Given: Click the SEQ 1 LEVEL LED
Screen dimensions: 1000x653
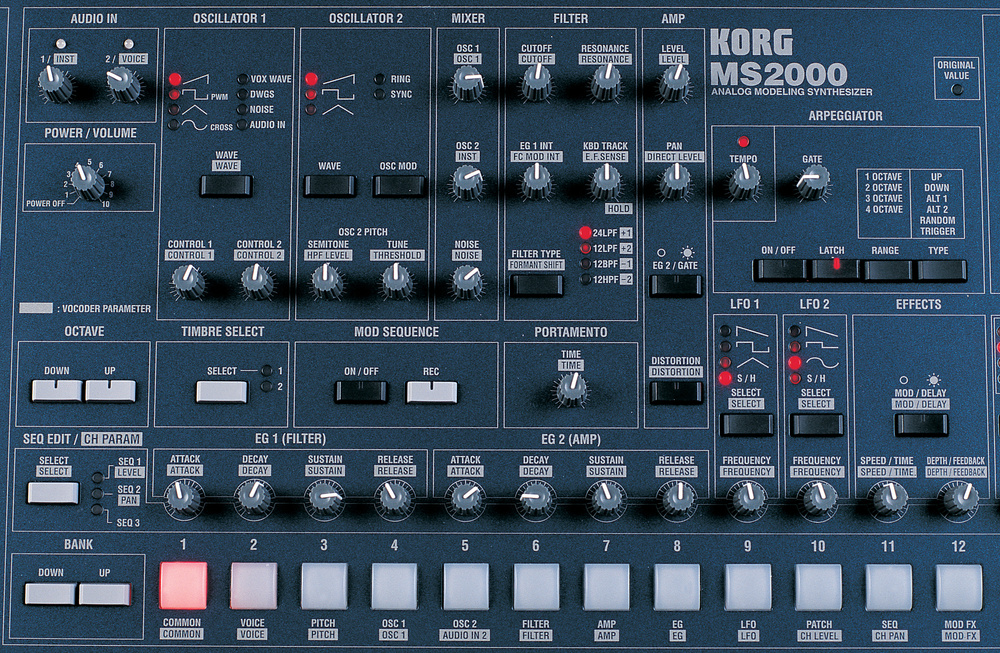Looking at the screenshot, I should (x=98, y=478).
